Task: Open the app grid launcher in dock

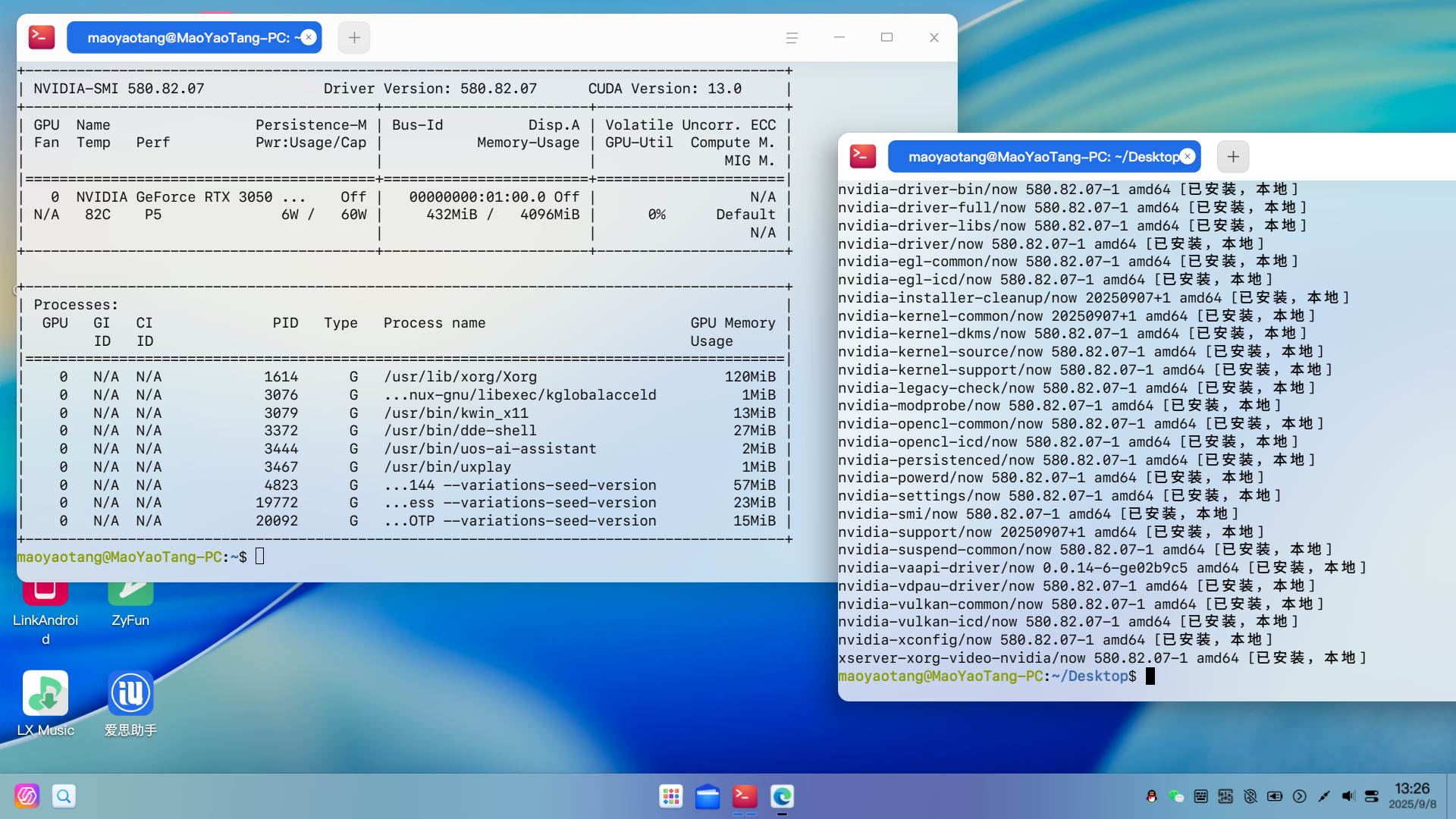Action: [x=671, y=795]
